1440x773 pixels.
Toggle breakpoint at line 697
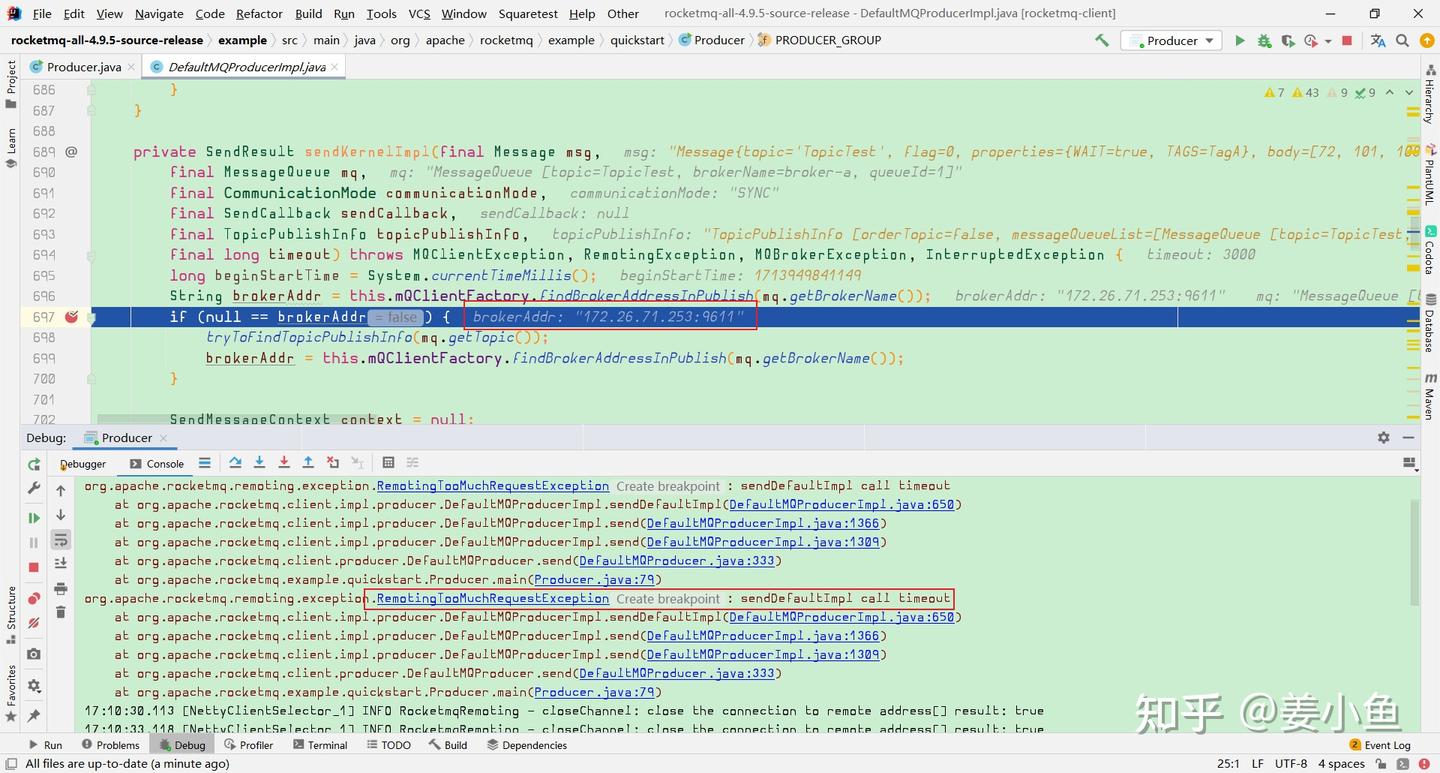coord(71,317)
